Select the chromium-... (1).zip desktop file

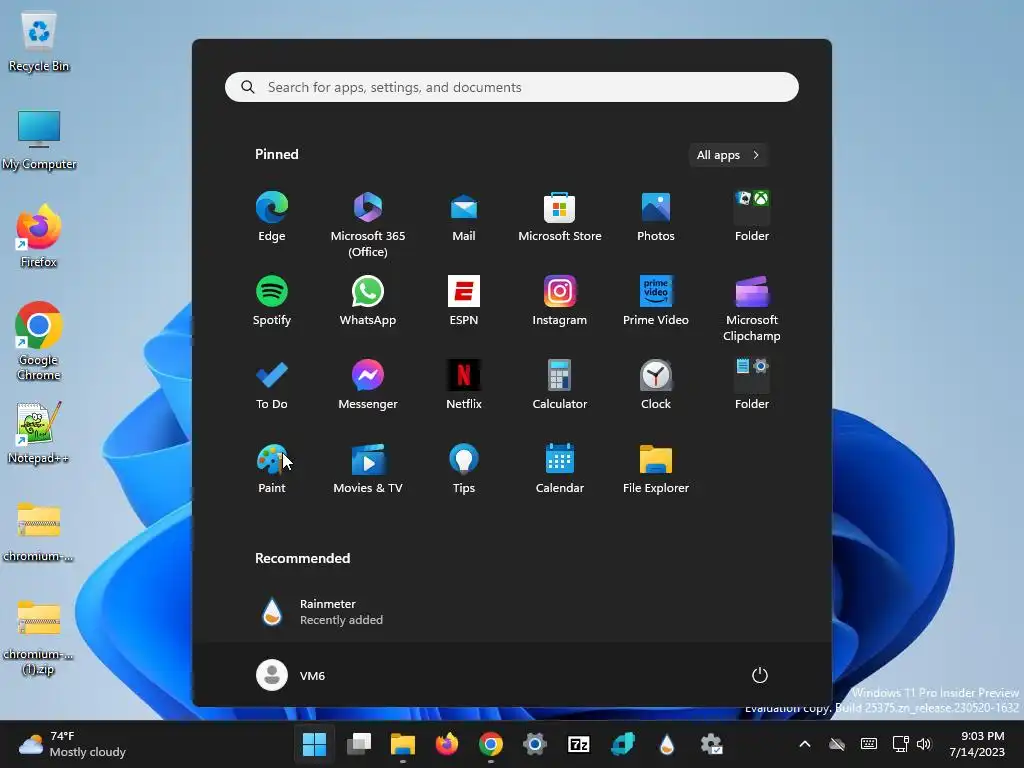39,637
